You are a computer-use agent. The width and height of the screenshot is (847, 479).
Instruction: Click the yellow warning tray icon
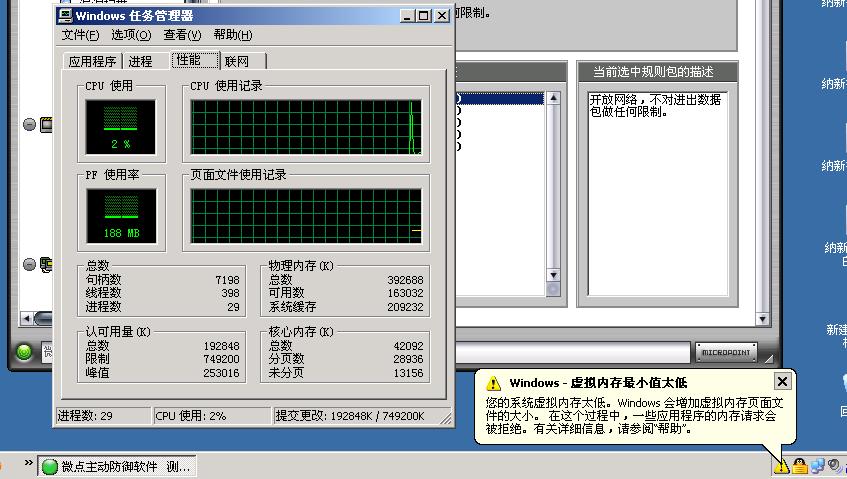click(782, 465)
